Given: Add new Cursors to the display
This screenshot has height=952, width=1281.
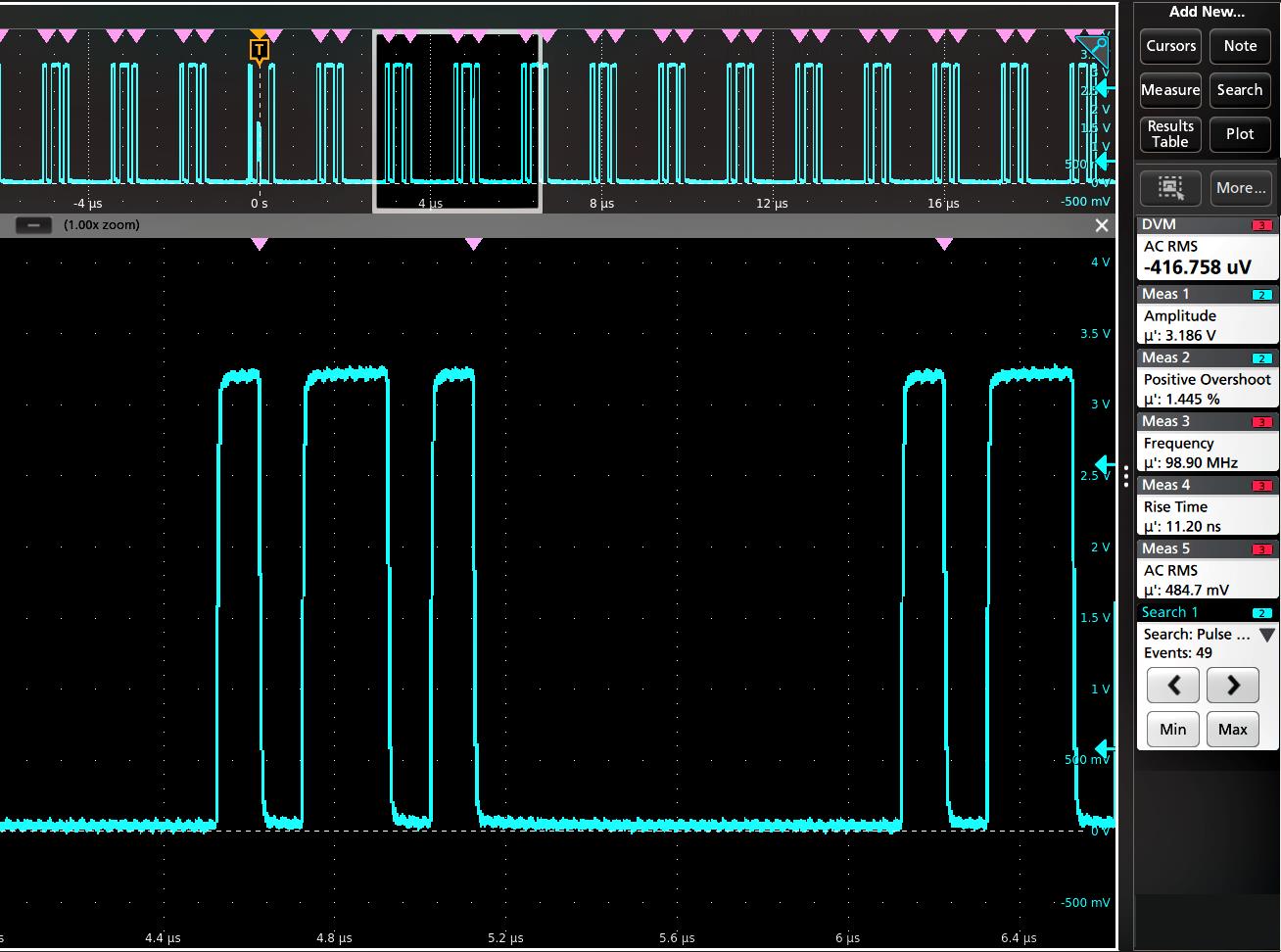Looking at the screenshot, I should [1170, 46].
